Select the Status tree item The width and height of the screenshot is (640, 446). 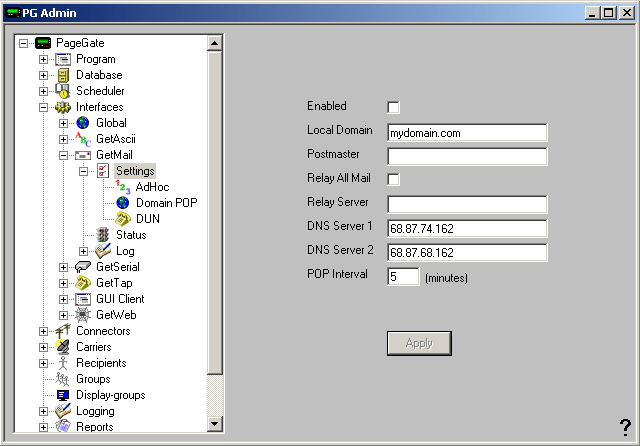point(131,235)
